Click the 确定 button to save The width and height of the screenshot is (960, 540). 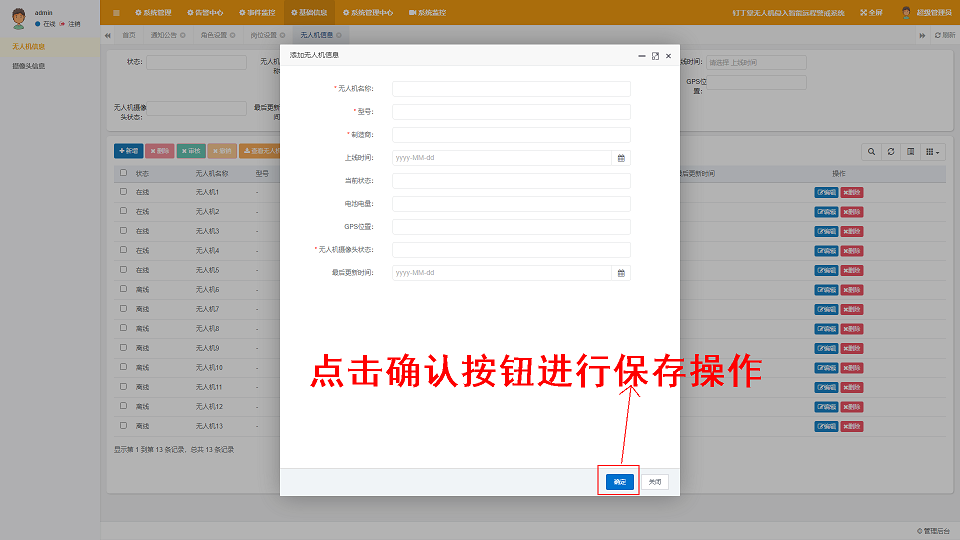click(x=620, y=482)
